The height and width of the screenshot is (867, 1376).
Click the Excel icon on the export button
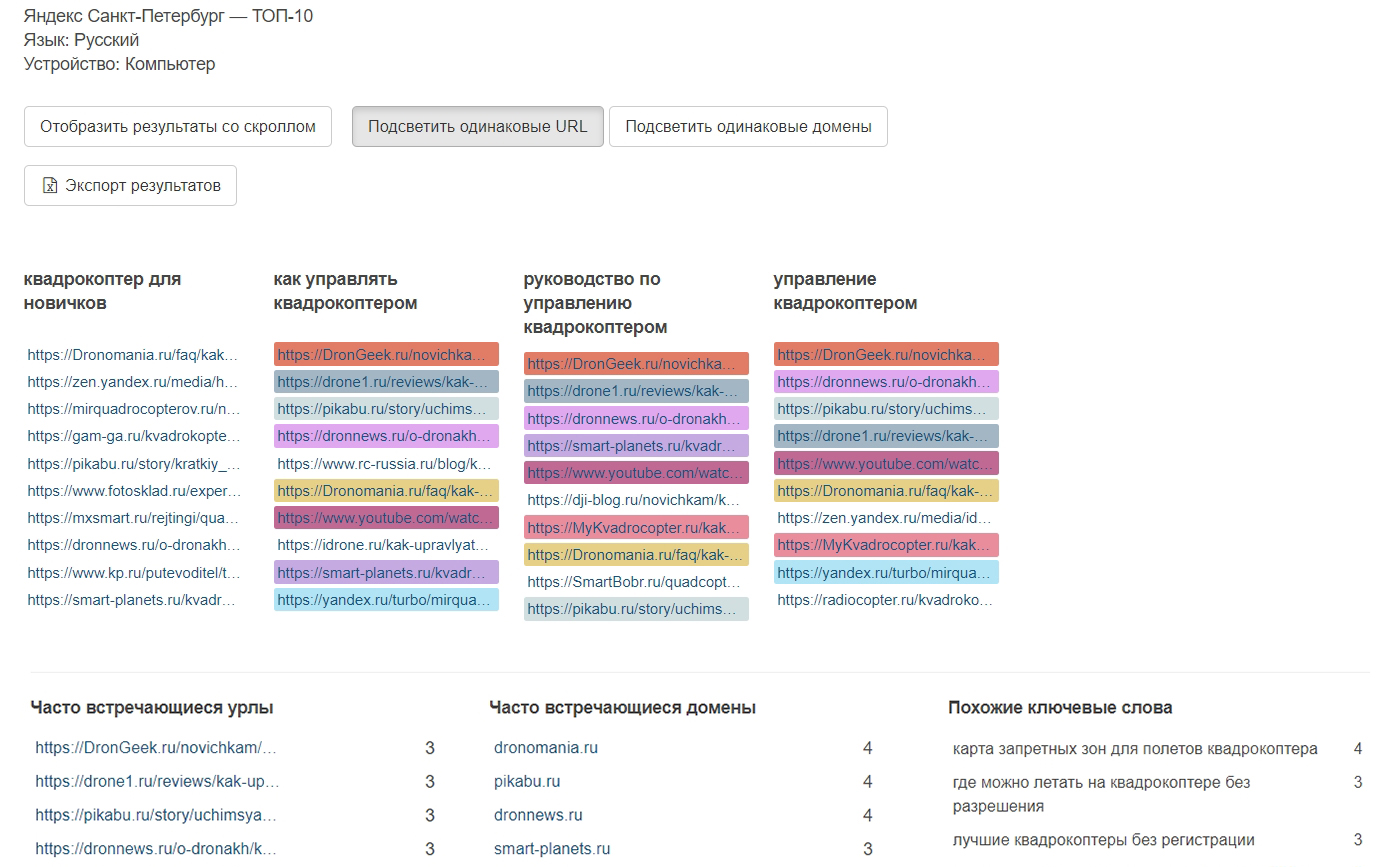50,186
